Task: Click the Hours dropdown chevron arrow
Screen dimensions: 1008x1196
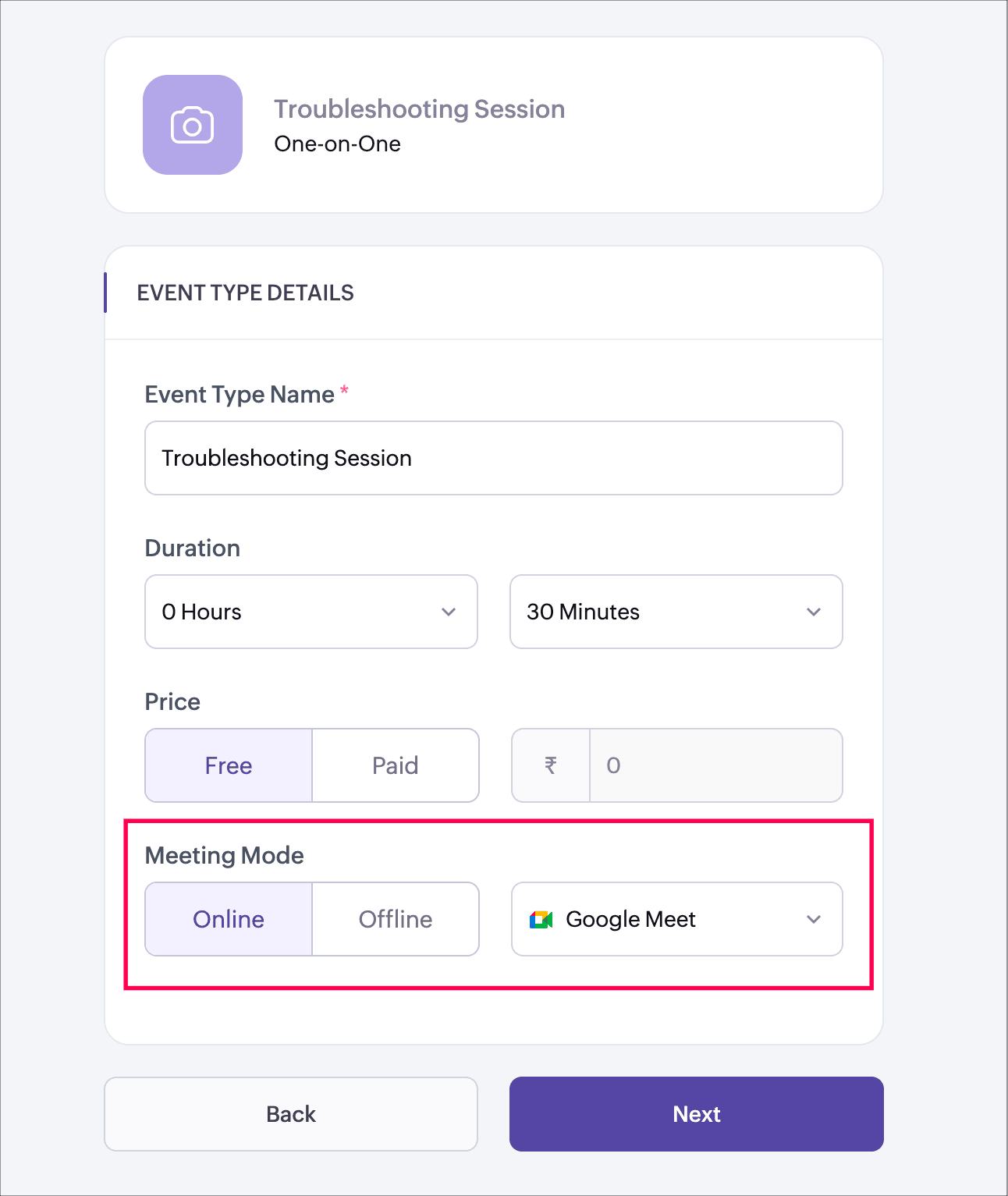Action: click(x=449, y=612)
